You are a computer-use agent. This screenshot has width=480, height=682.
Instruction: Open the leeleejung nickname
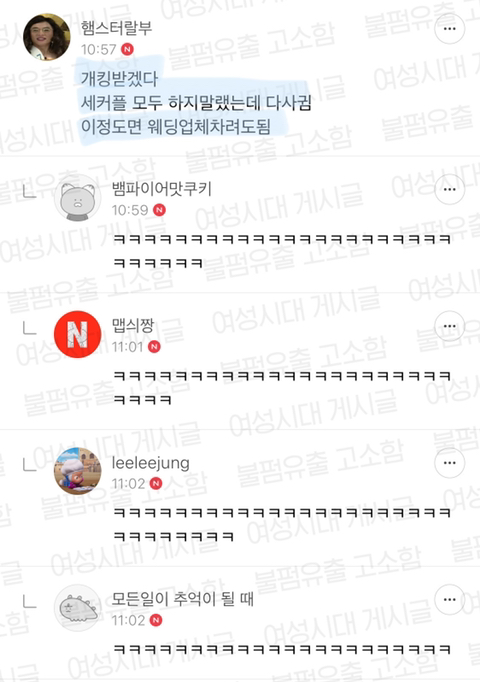(x=150, y=463)
